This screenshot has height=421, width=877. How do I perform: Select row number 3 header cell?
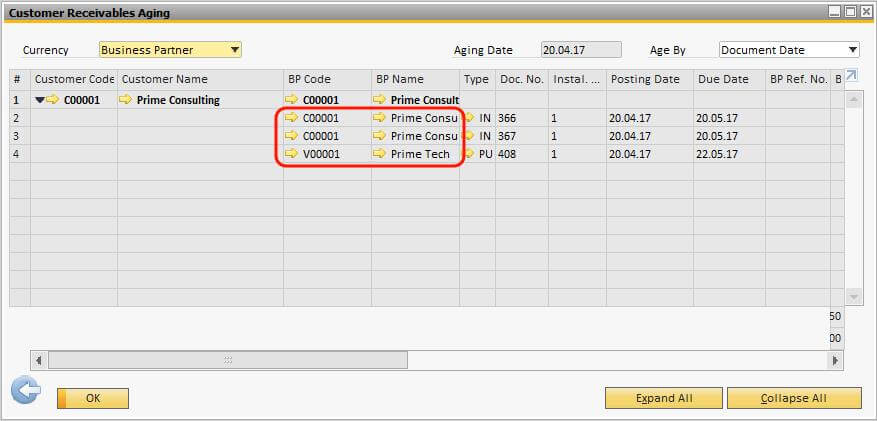point(20,136)
